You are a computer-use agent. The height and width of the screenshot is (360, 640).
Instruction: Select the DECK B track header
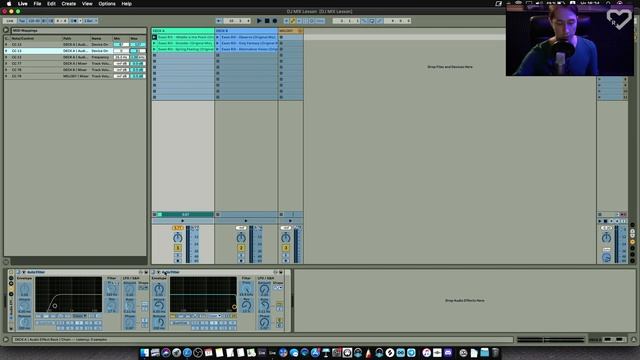tap(246, 31)
